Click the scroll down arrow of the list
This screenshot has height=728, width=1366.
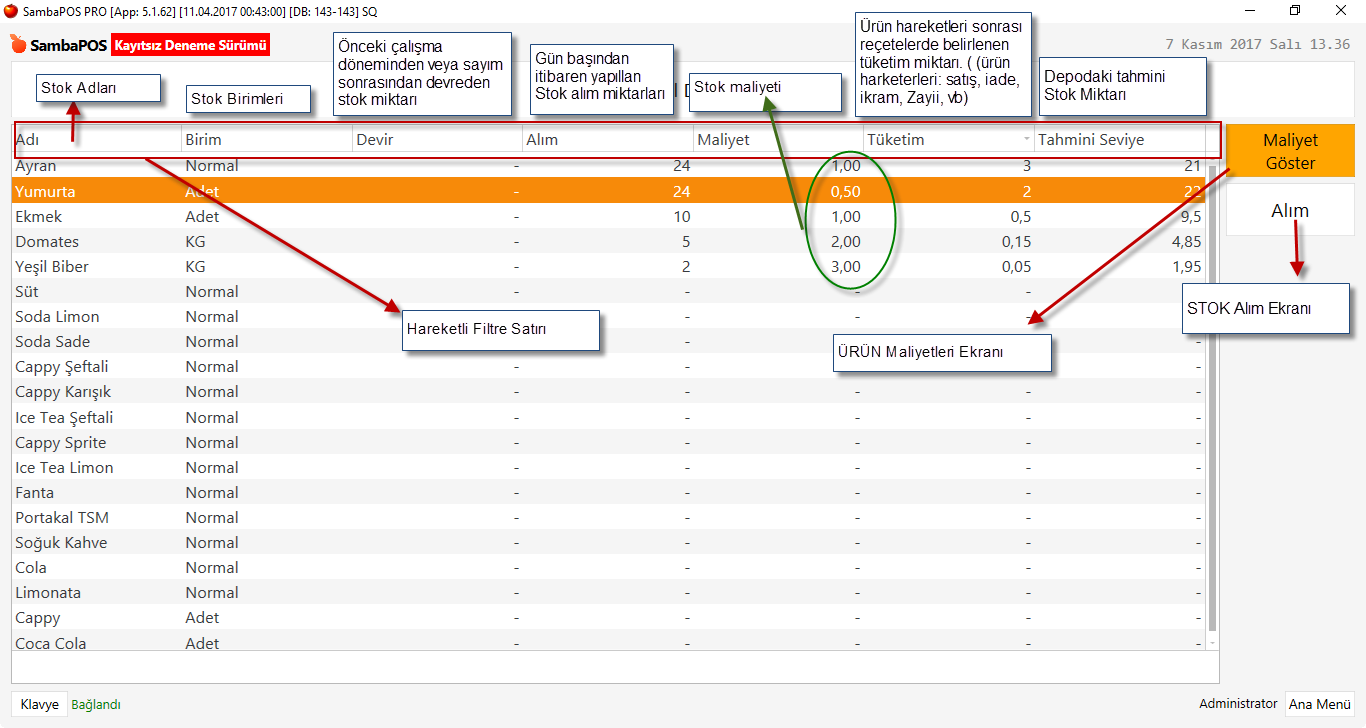point(1213,643)
